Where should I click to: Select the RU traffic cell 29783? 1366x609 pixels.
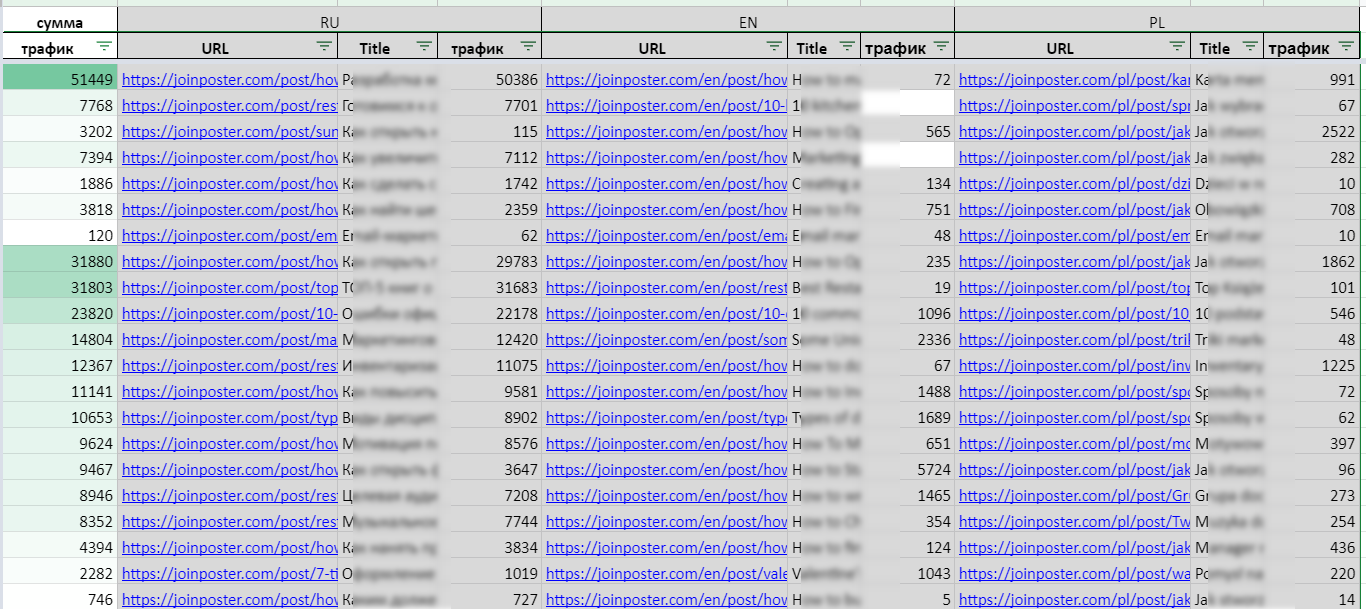[x=490, y=261]
